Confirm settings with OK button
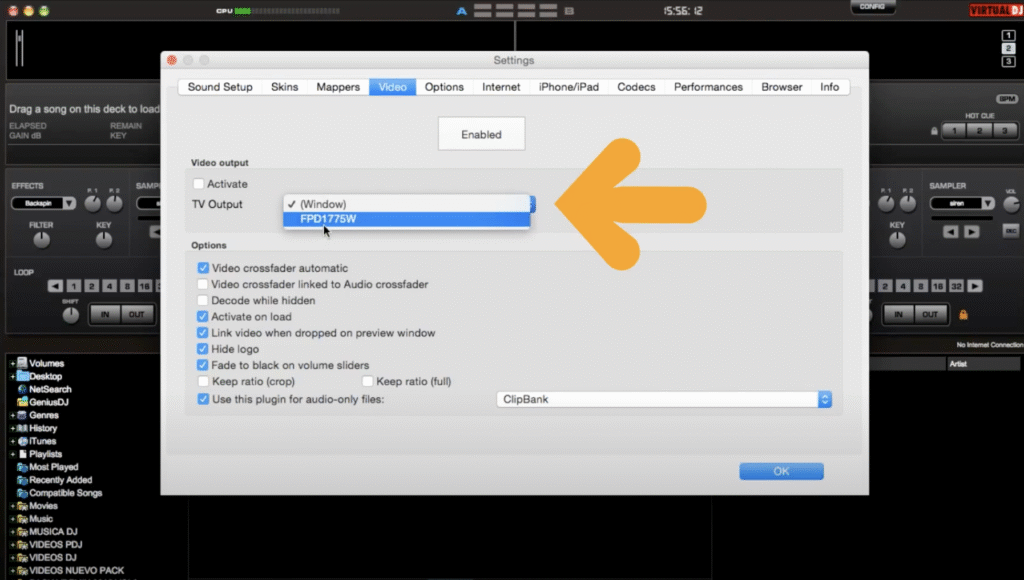1024x580 pixels. (781, 471)
